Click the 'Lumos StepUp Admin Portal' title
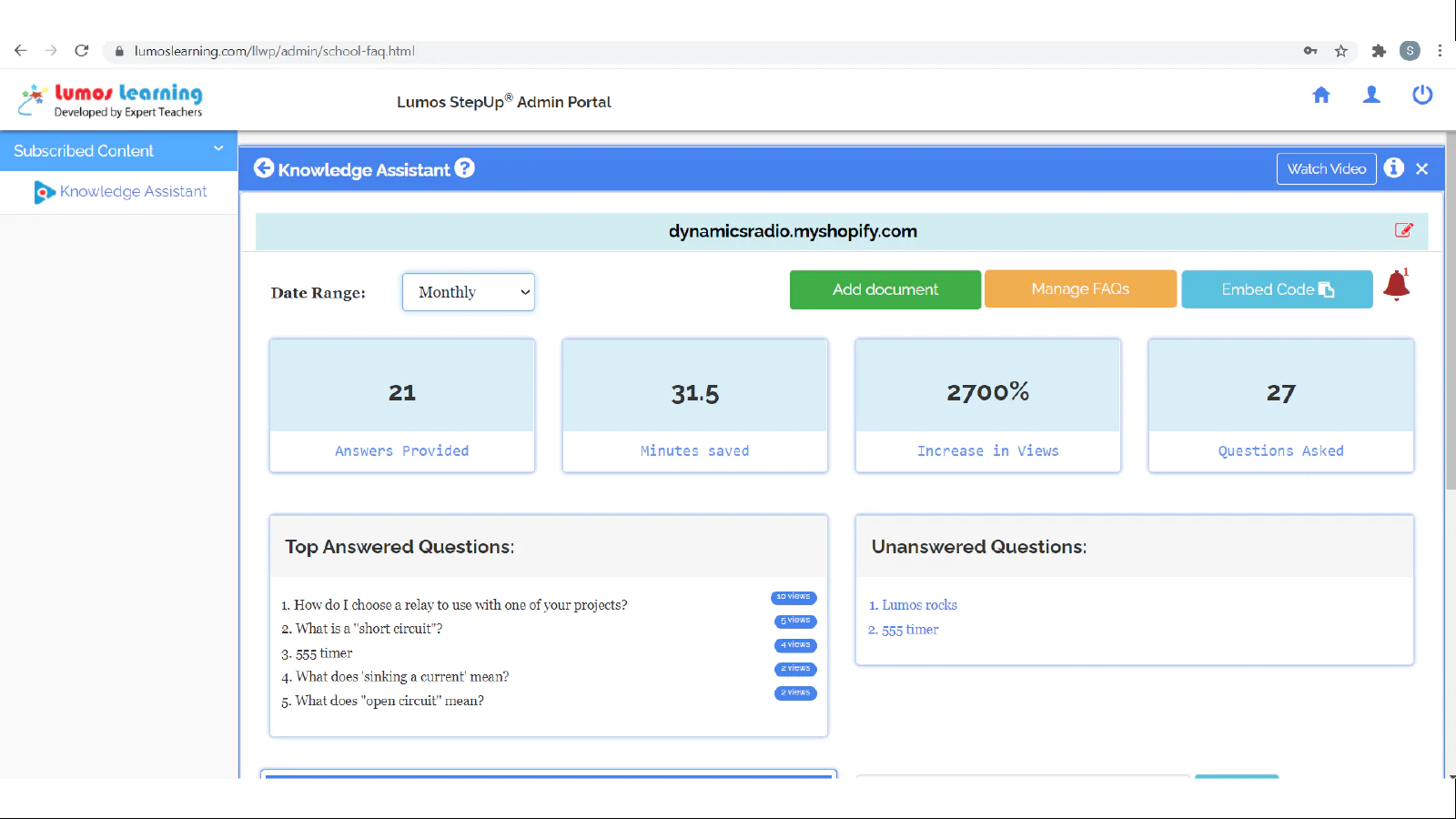Viewport: 1456px width, 819px height. tap(504, 102)
